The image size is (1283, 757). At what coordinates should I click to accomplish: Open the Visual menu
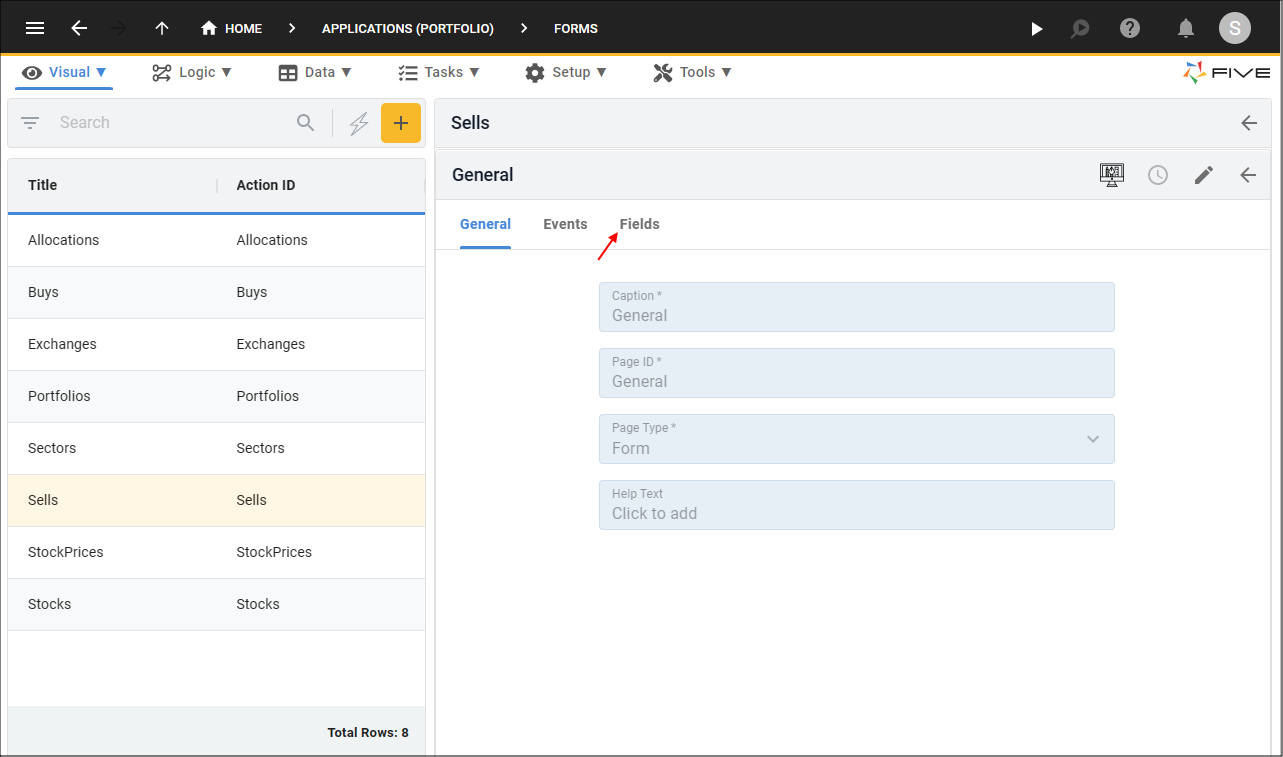(64, 72)
